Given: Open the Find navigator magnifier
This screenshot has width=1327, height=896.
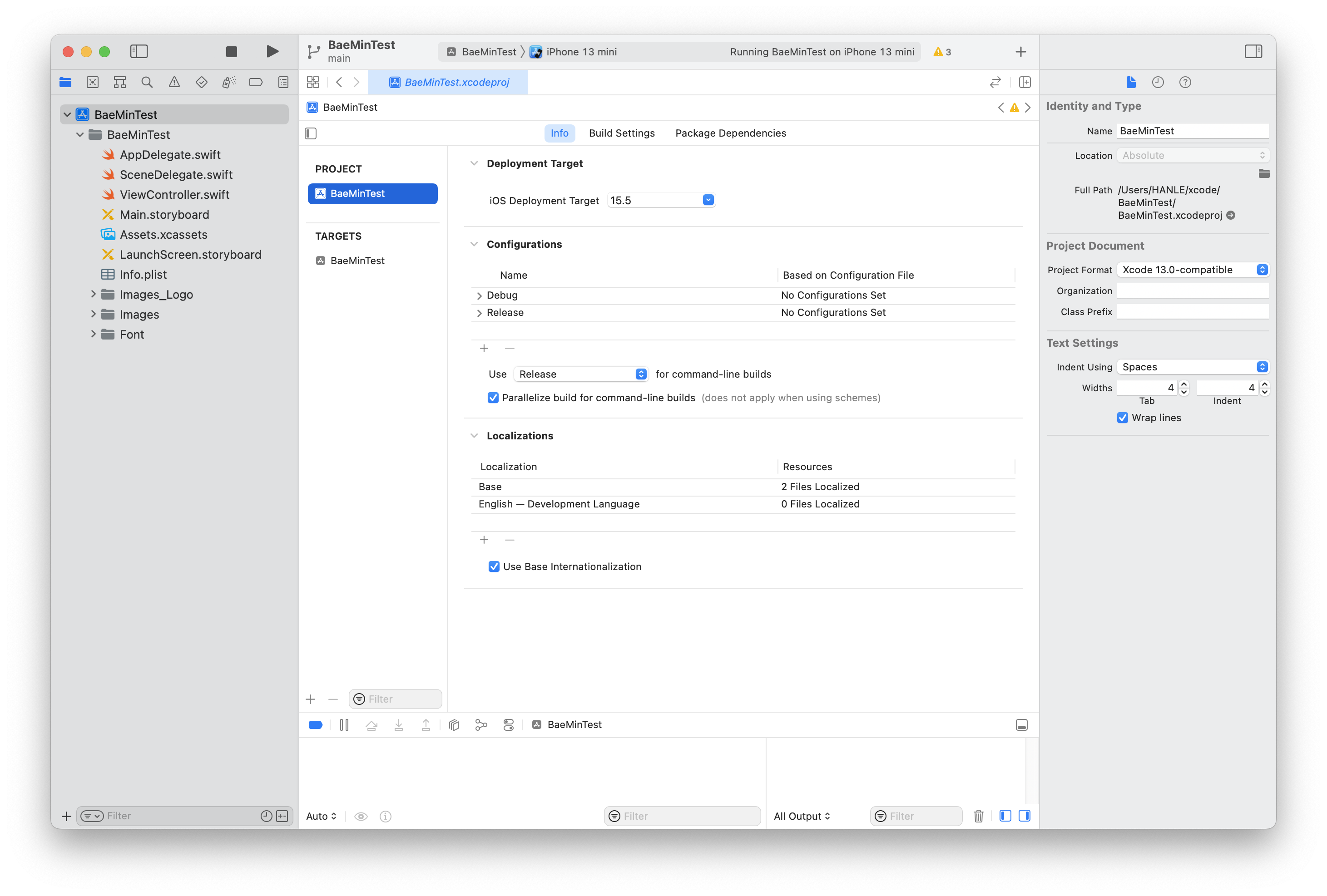Looking at the screenshot, I should point(147,82).
